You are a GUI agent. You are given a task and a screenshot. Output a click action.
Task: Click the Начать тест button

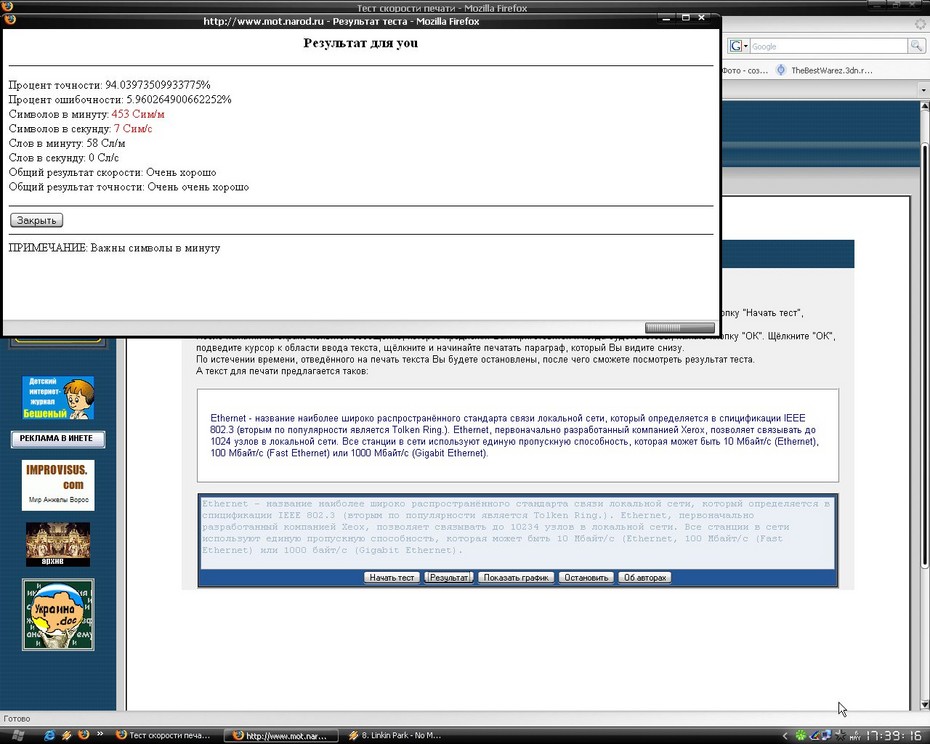click(391, 577)
